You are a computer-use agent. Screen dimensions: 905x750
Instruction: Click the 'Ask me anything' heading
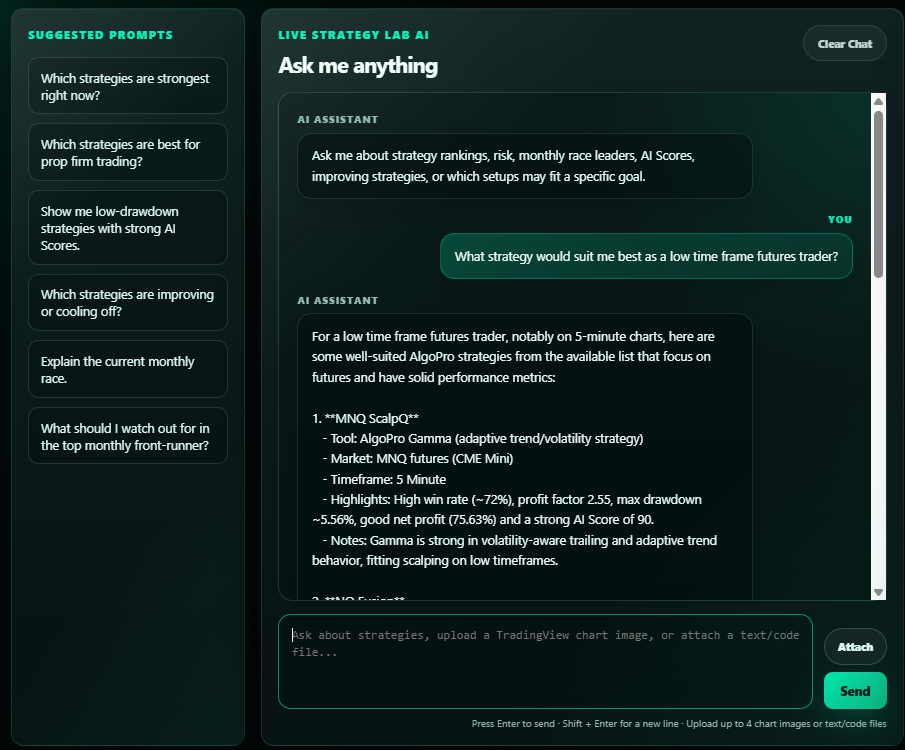358,65
